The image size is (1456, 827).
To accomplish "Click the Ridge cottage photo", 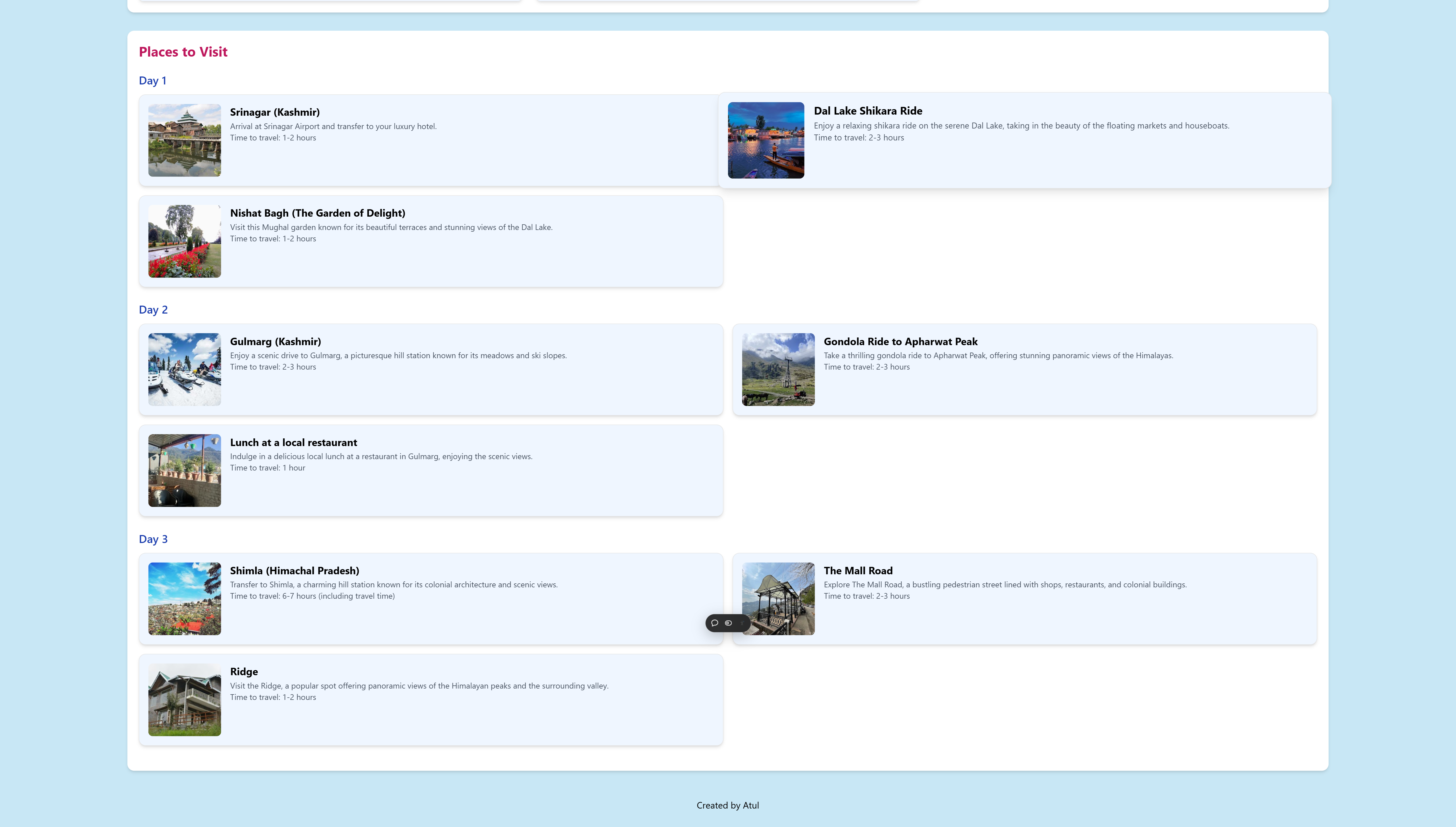I will 185,700.
